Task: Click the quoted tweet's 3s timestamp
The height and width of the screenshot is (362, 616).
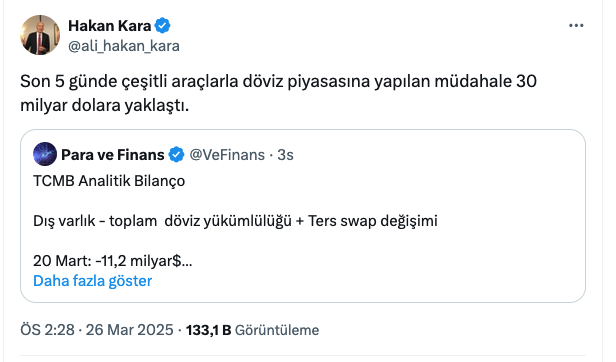Action: 285,155
